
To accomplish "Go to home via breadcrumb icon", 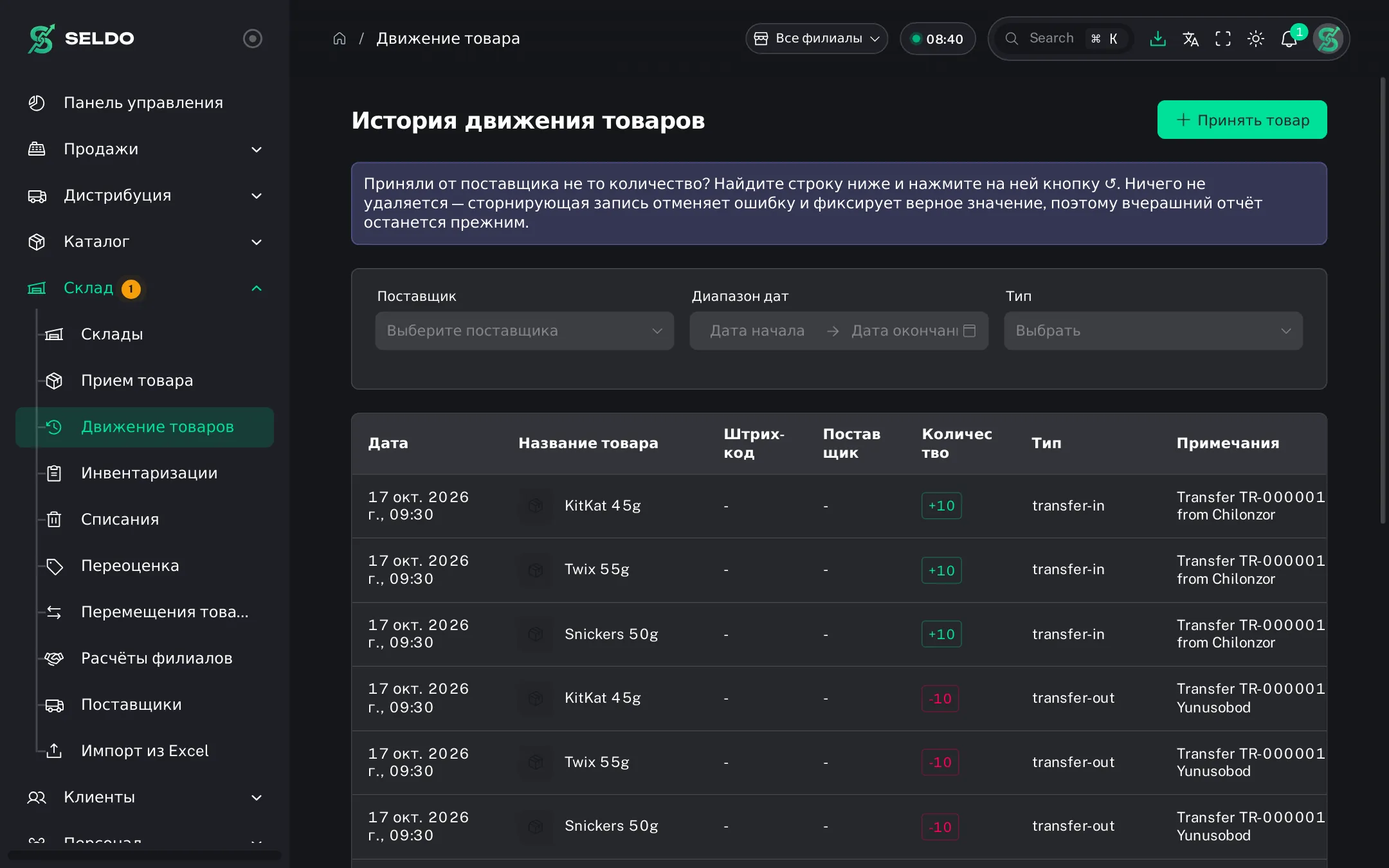I will pos(340,39).
